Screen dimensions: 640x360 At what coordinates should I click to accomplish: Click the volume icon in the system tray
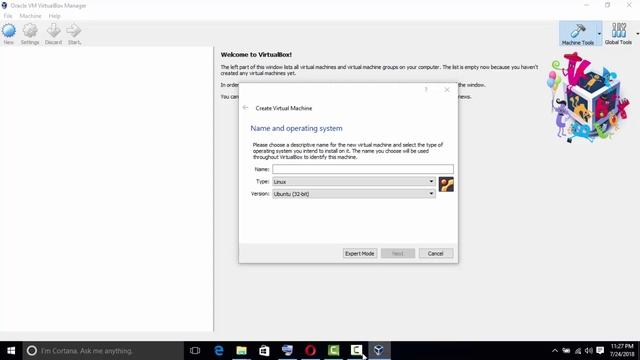point(589,351)
